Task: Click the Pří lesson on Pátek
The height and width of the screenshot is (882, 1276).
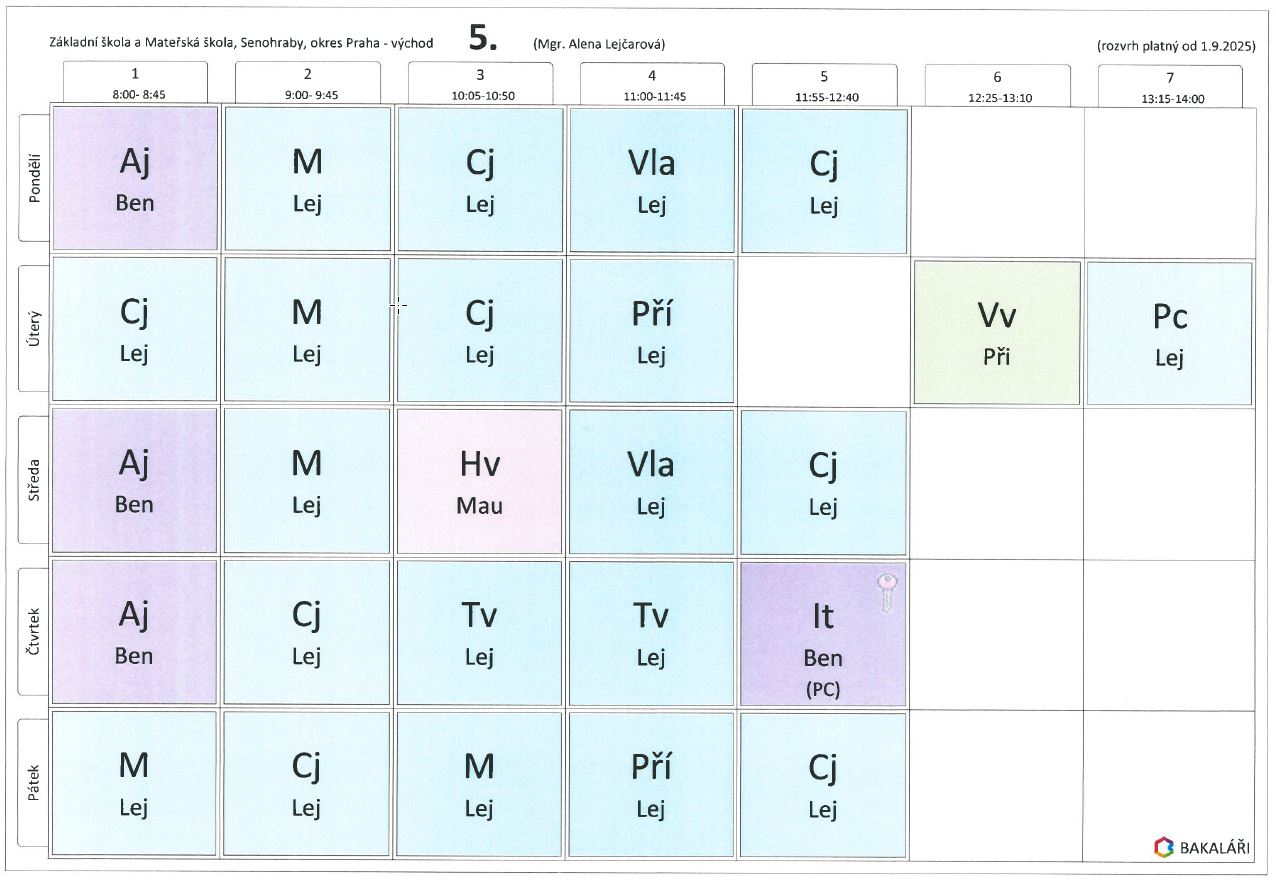Action: tap(651, 784)
